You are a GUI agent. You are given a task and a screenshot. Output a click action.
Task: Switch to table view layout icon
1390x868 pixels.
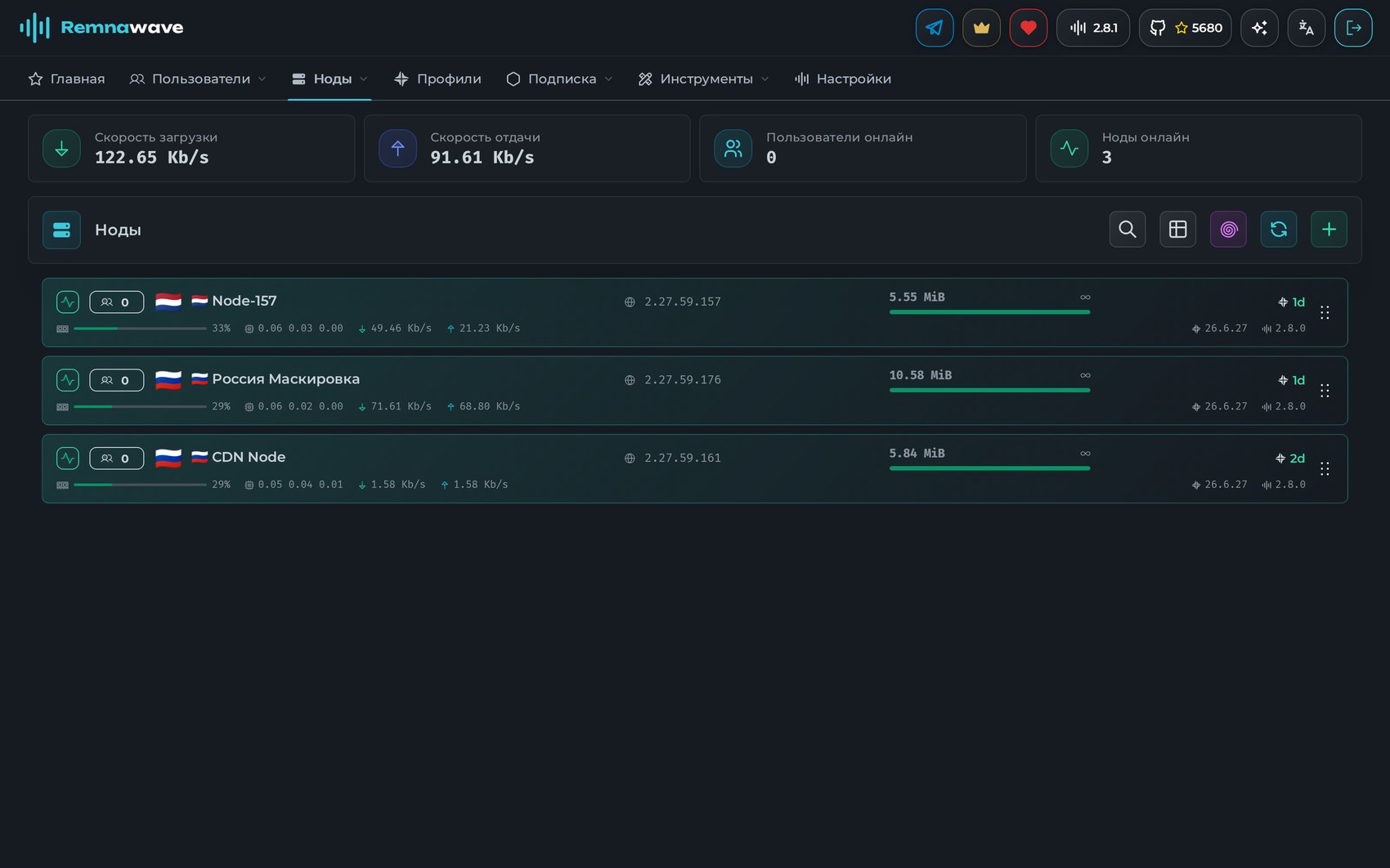point(1178,230)
